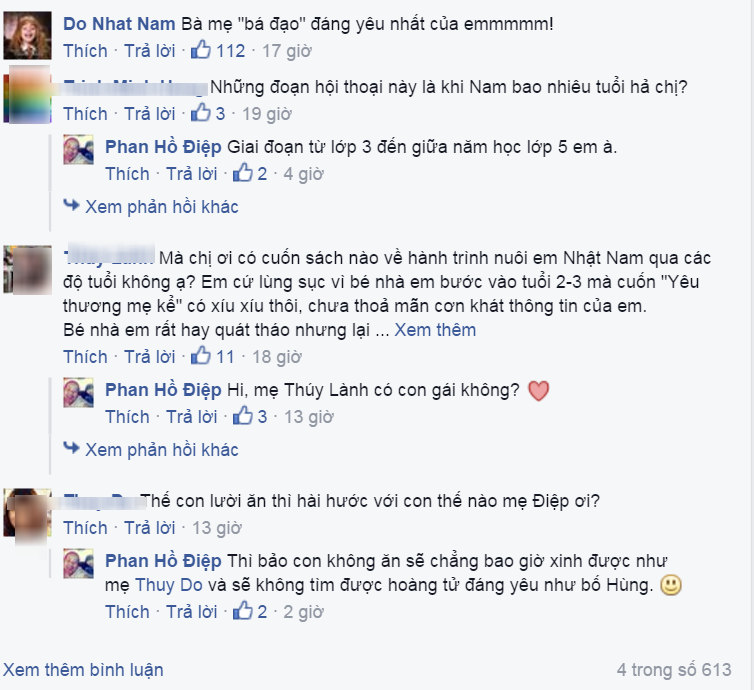Click Phan Hồ Điệp's avatar on the lớp 3 reply
The height and width of the screenshot is (690, 754).
click(78, 150)
